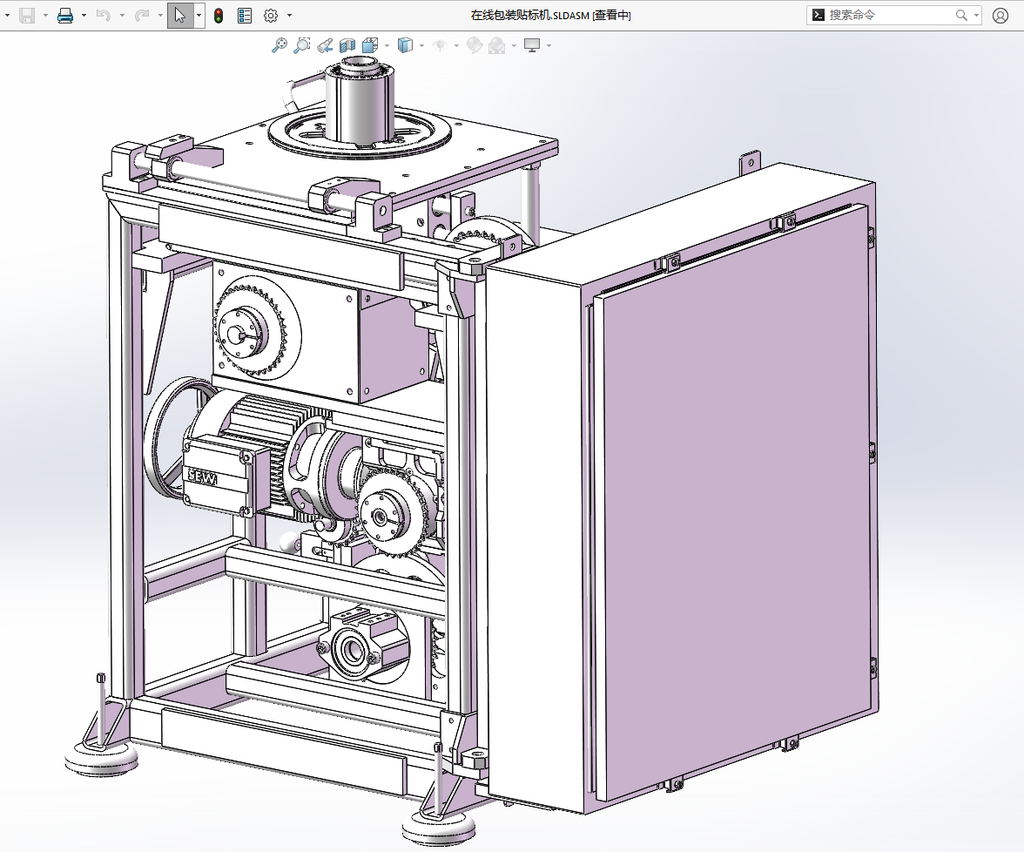Open the Options gear icon
1024x852 pixels.
tap(270, 15)
